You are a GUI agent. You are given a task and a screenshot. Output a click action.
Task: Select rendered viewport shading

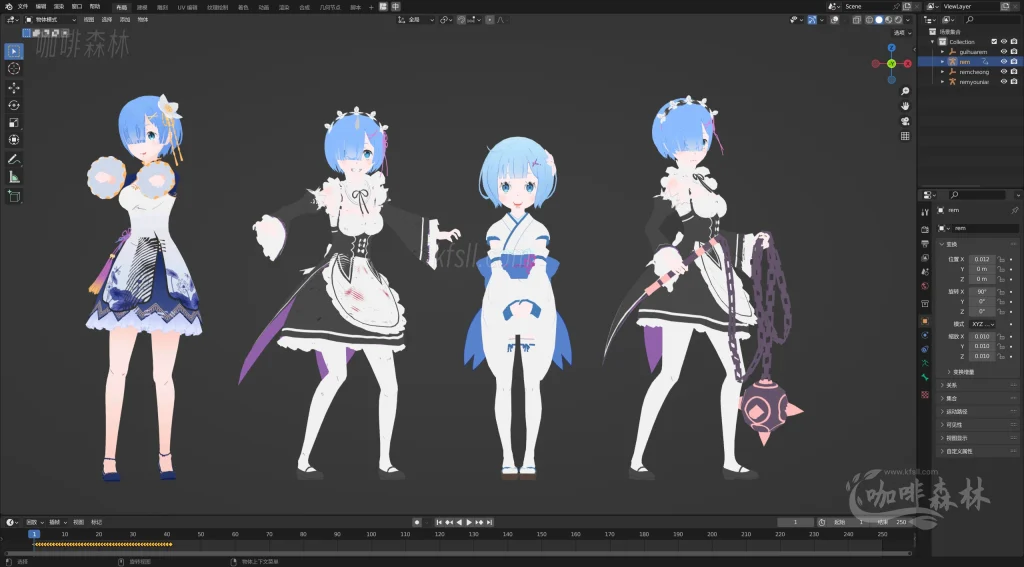[898, 20]
